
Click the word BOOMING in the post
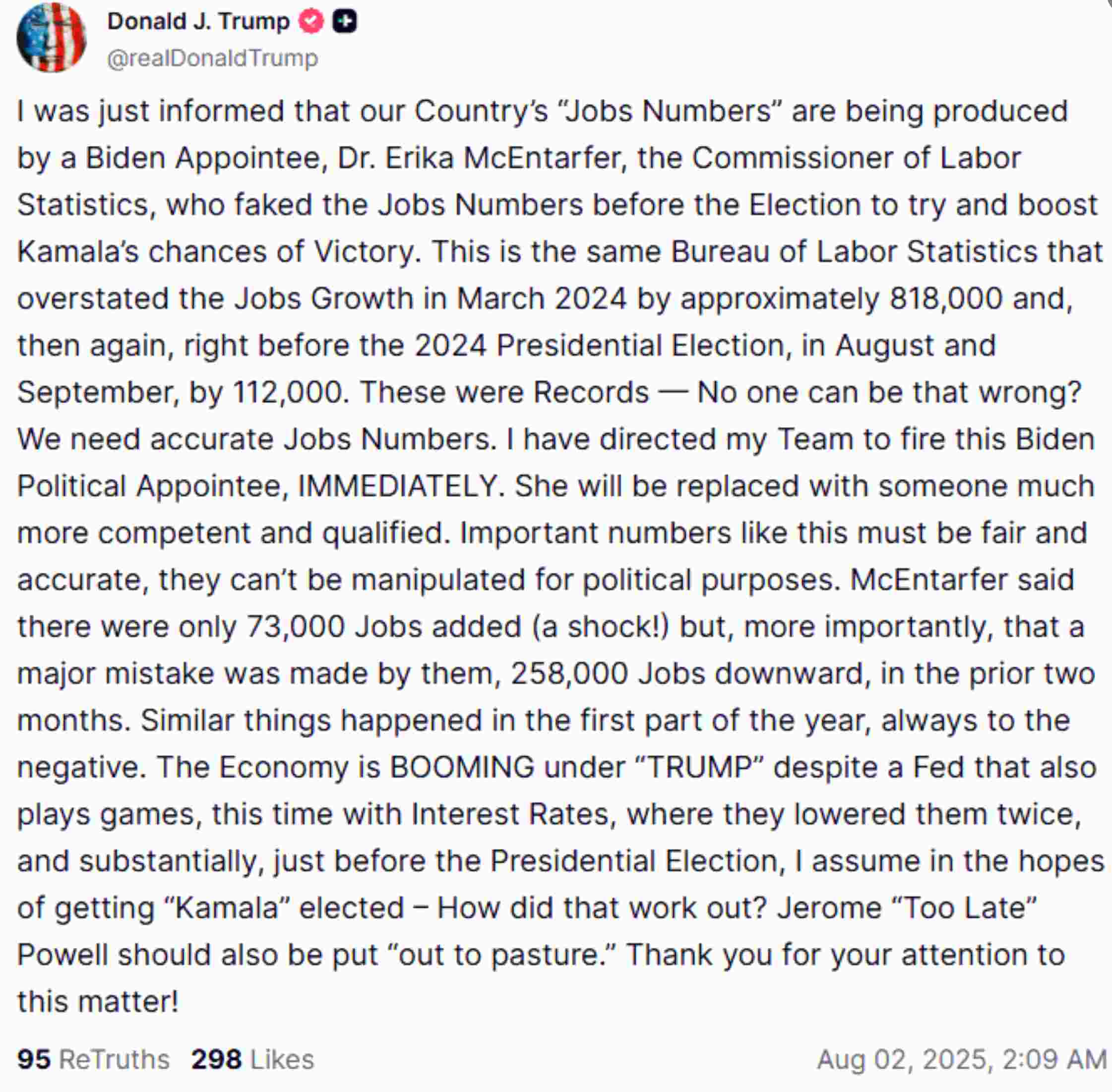pos(462,767)
